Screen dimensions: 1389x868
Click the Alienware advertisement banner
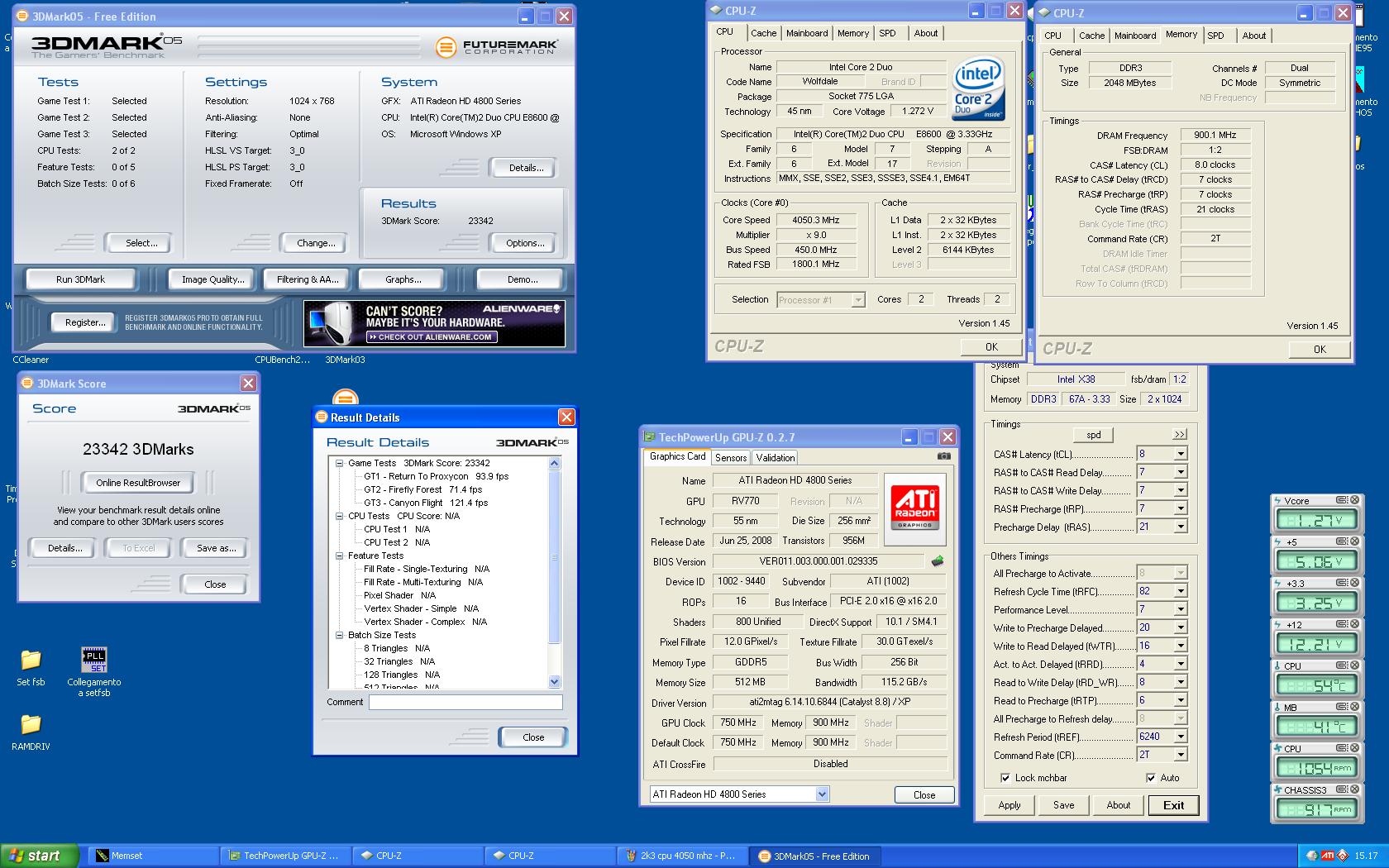434,323
